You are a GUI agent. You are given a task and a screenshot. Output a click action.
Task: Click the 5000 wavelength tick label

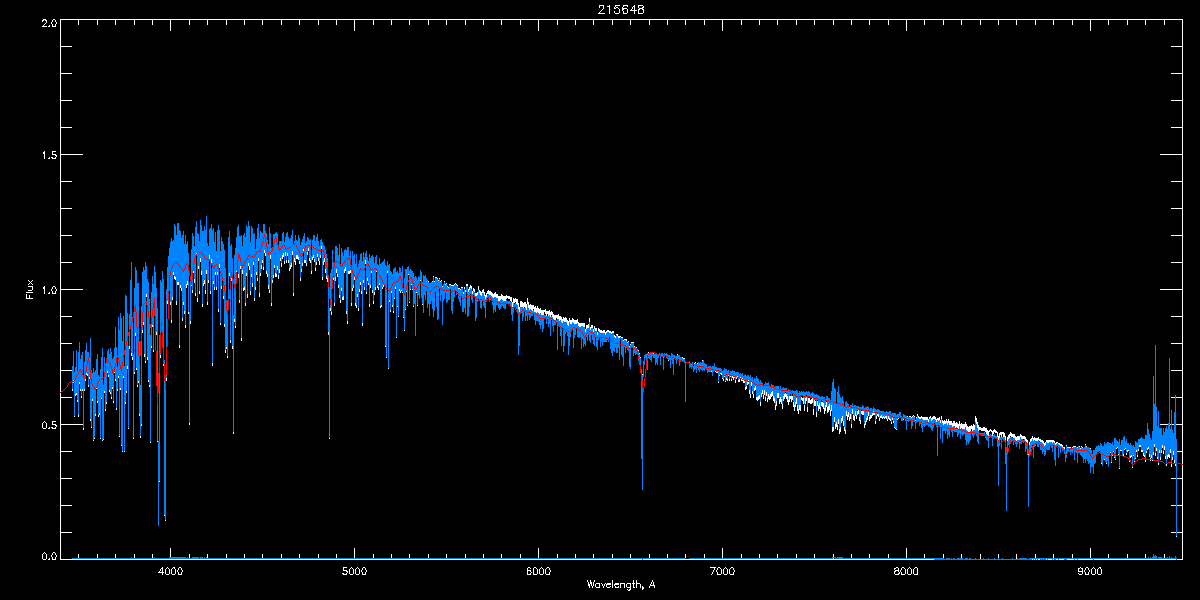(354, 571)
